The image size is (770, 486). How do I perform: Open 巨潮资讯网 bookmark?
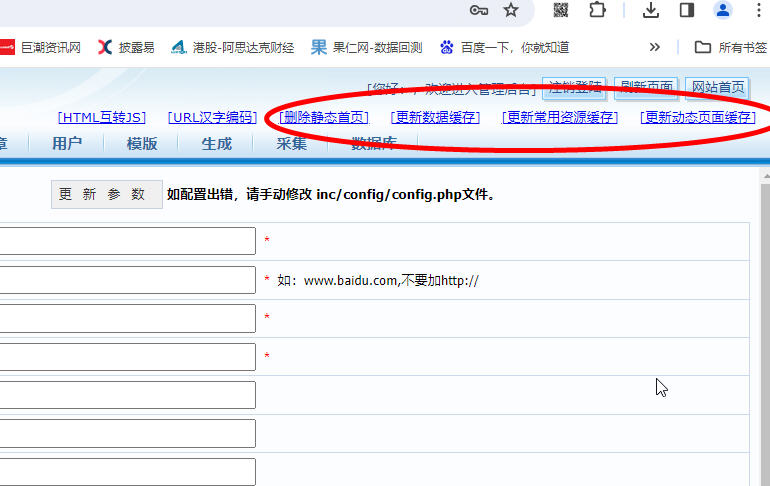point(40,47)
